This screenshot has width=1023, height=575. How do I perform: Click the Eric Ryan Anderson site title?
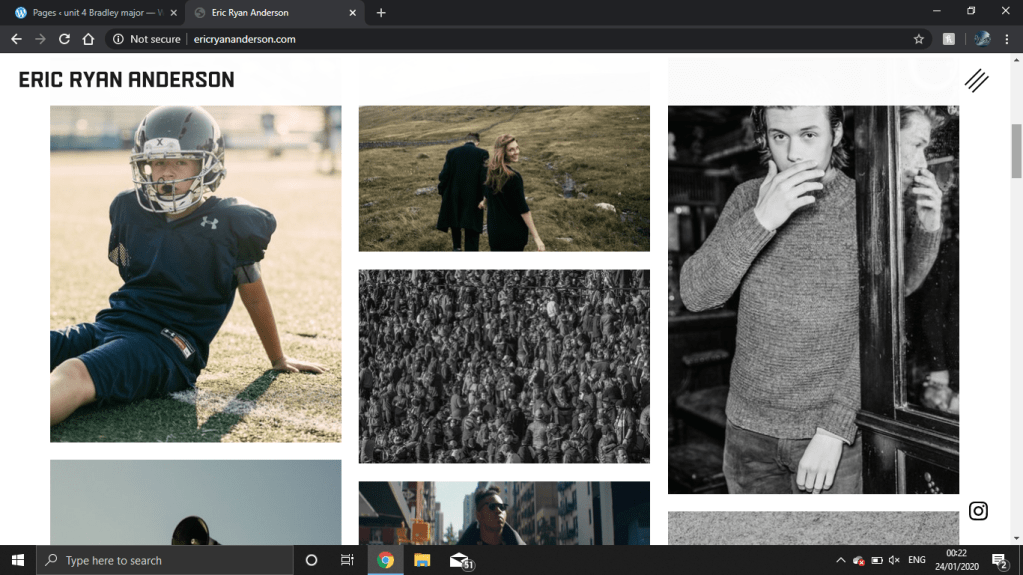(126, 80)
